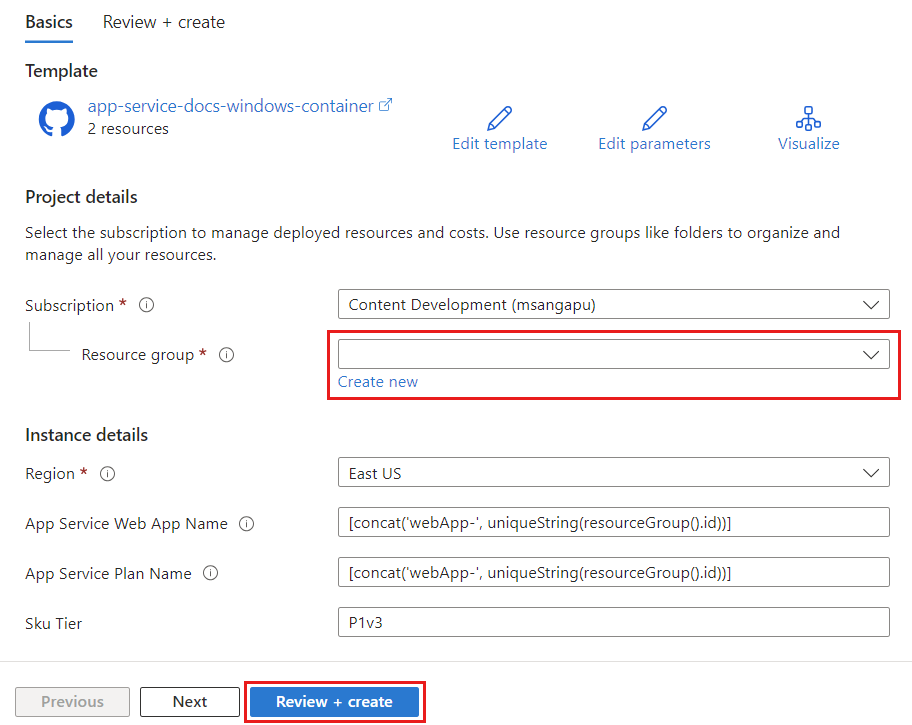Screen dimensions: 912x725
Task: Show info tooltip for Region
Action: click(108, 474)
